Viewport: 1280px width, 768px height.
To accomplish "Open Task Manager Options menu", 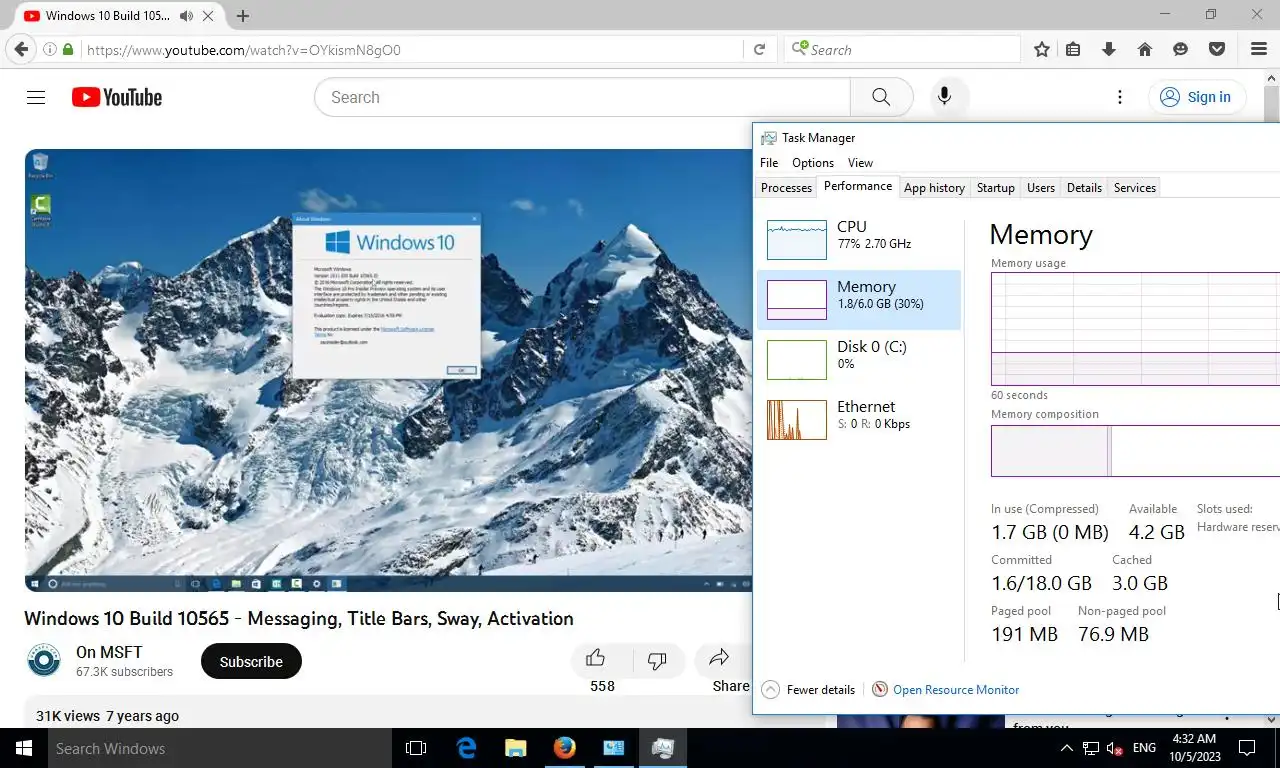I will 813,162.
